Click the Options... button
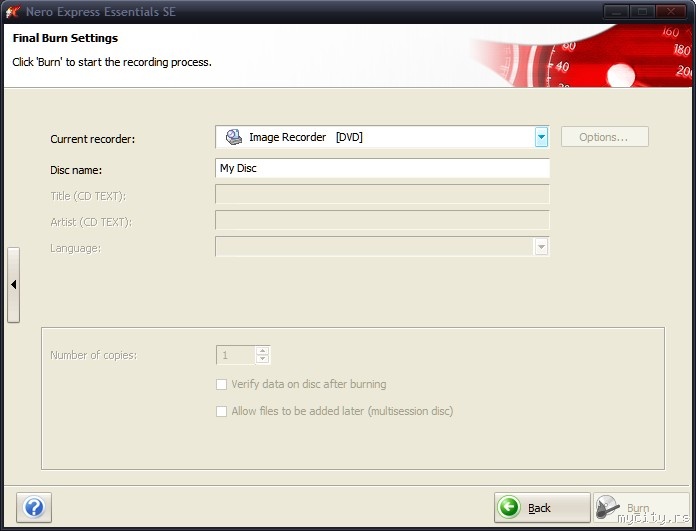The height and width of the screenshot is (531, 696). coord(605,137)
